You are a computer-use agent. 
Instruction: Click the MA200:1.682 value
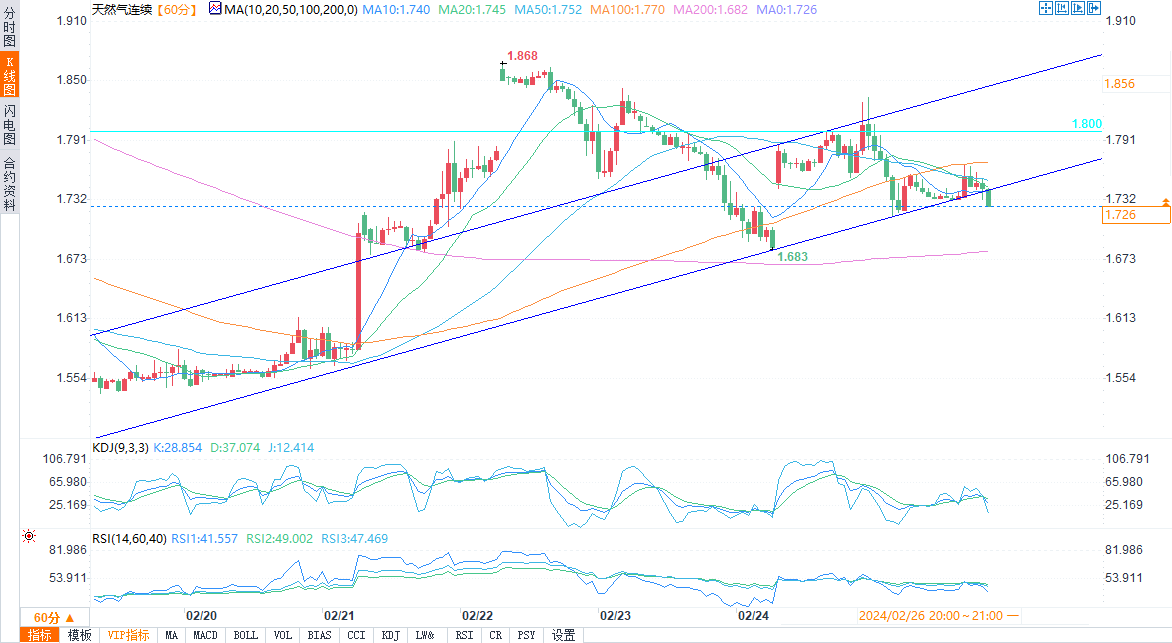coord(710,10)
